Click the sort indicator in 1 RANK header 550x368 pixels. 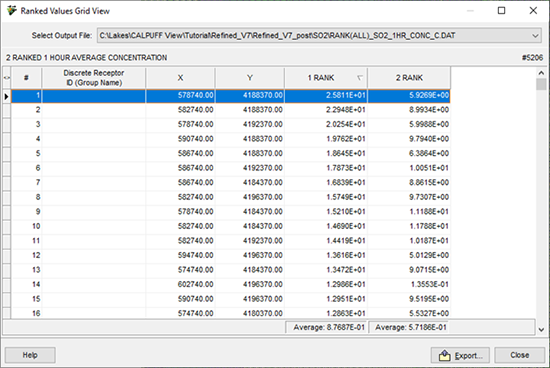pos(360,78)
